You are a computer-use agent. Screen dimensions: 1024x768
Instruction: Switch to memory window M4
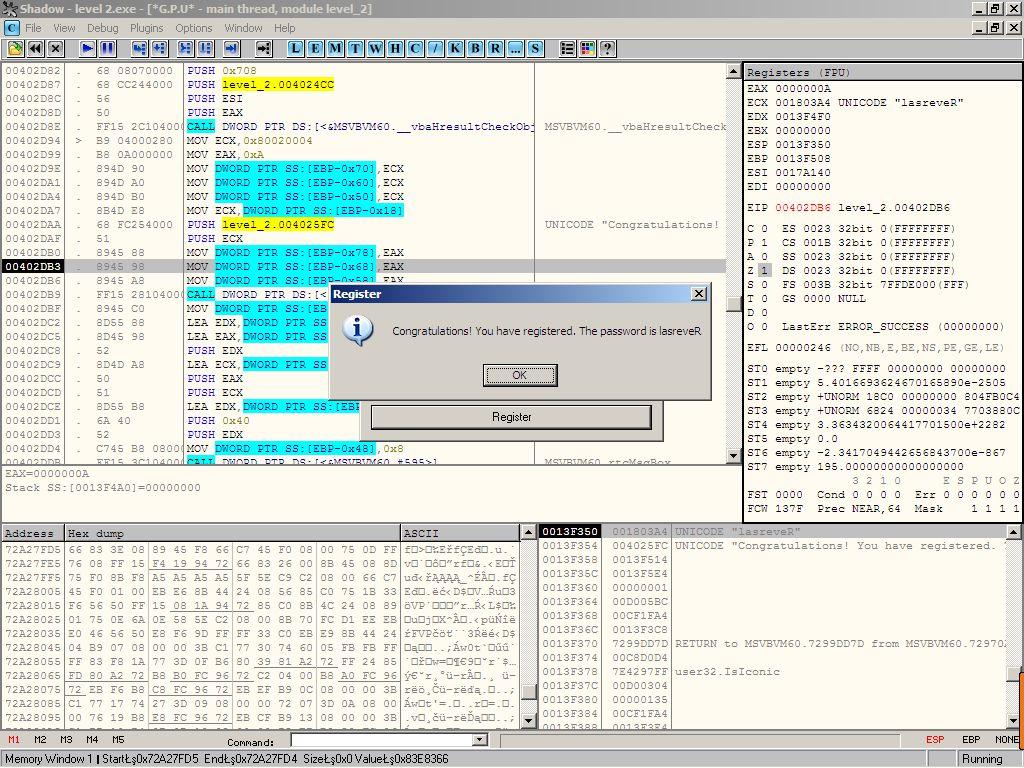pyautogui.click(x=91, y=739)
